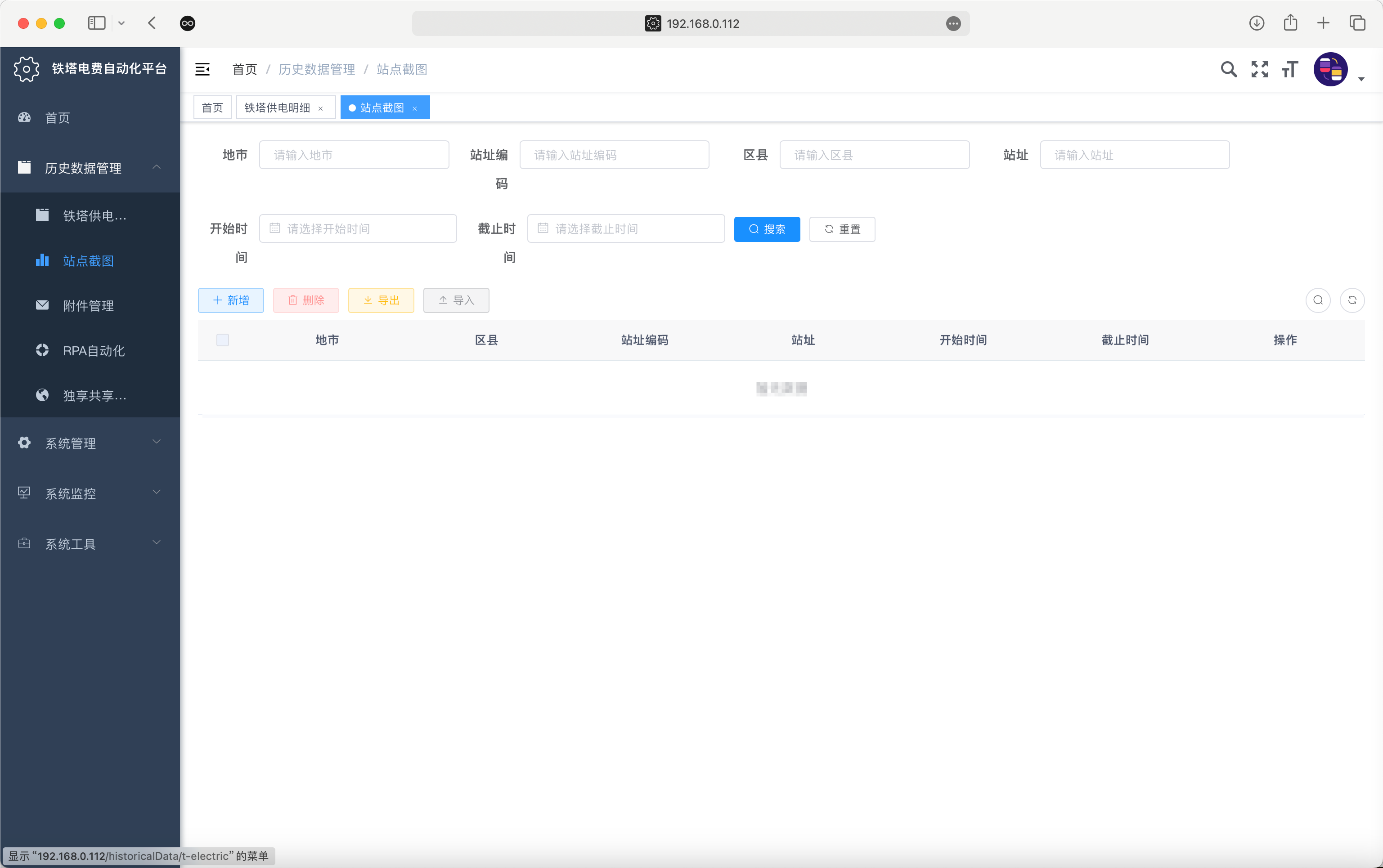Hide search bar with round search icon

point(1318,300)
